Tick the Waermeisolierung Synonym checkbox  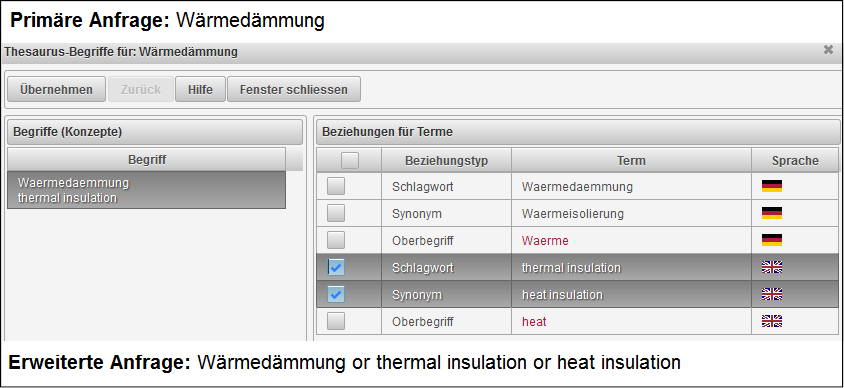point(336,213)
